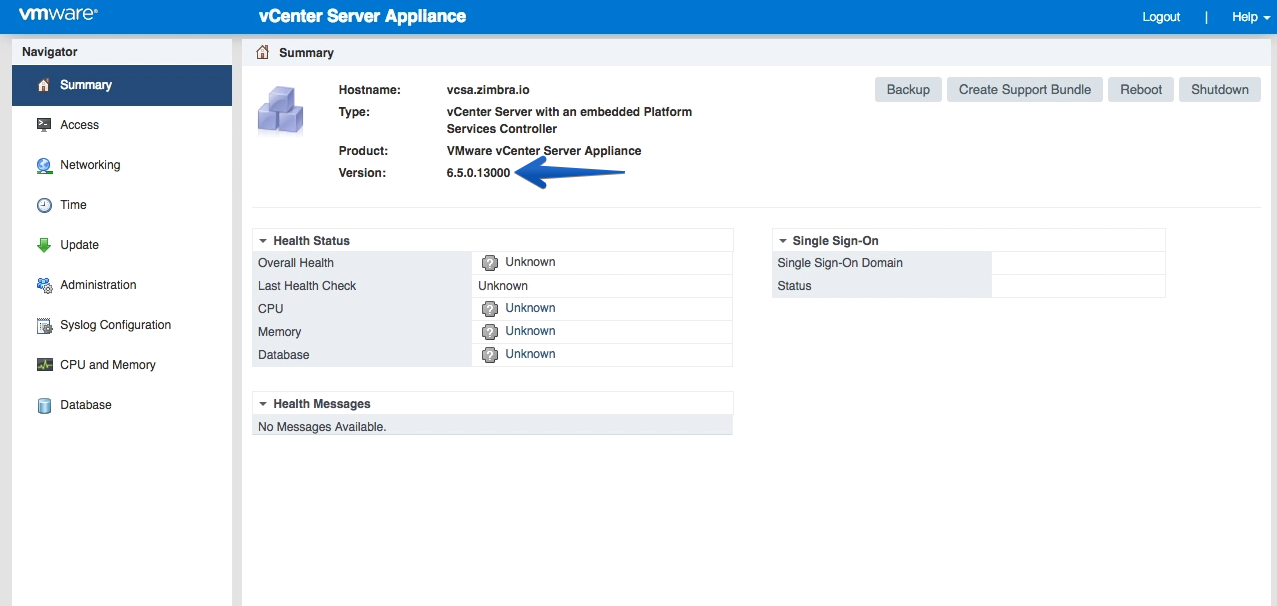Click the Backup button
The image size is (1277, 606).
(908, 89)
